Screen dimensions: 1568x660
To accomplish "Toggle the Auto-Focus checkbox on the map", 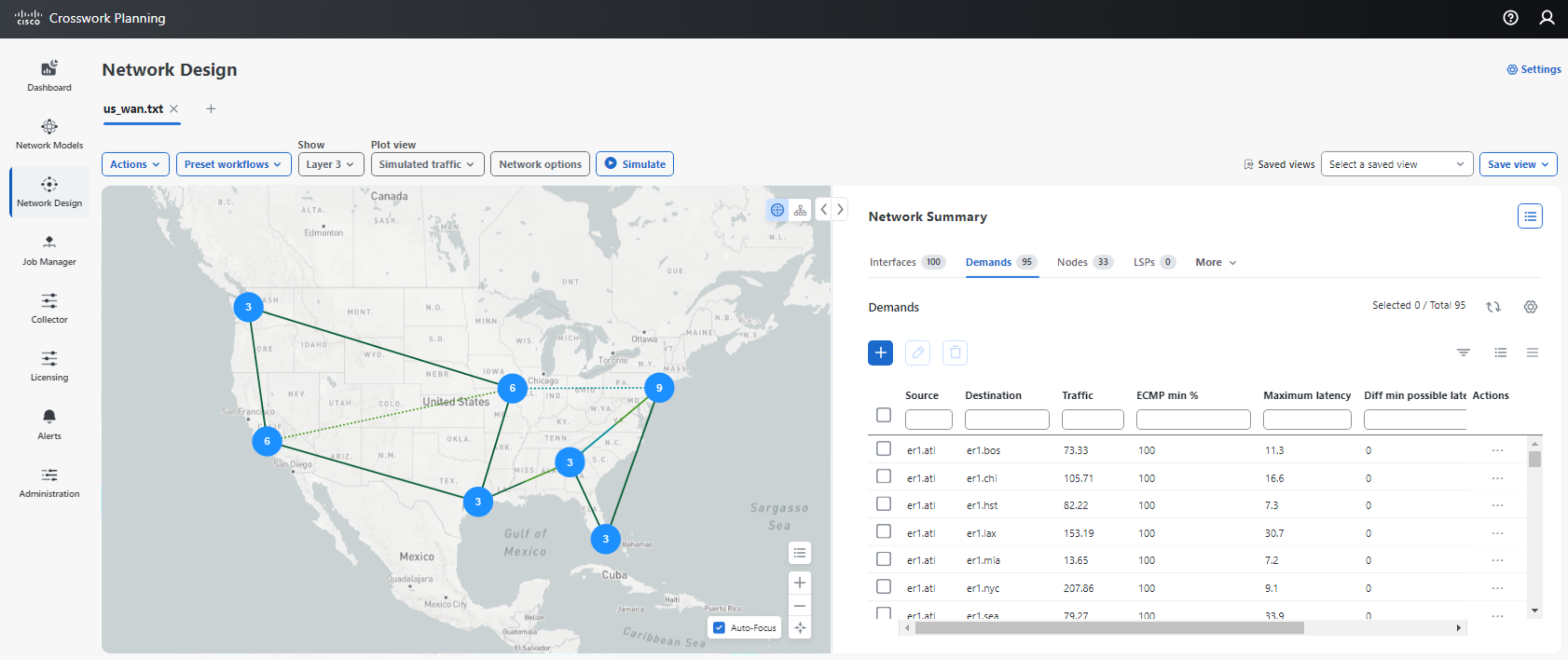I will pyautogui.click(x=720, y=627).
